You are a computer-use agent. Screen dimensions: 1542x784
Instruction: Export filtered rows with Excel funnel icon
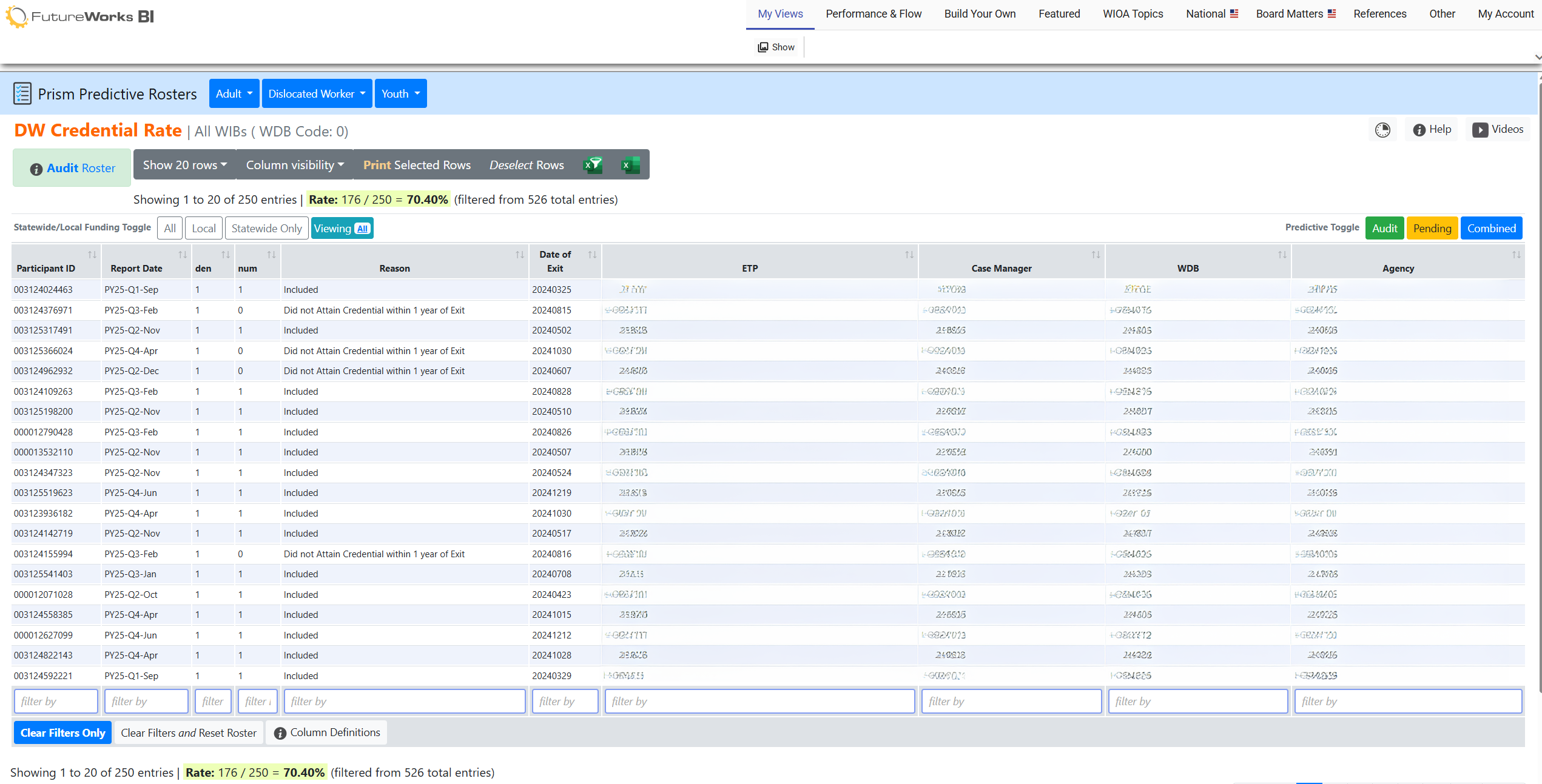pyautogui.click(x=593, y=165)
